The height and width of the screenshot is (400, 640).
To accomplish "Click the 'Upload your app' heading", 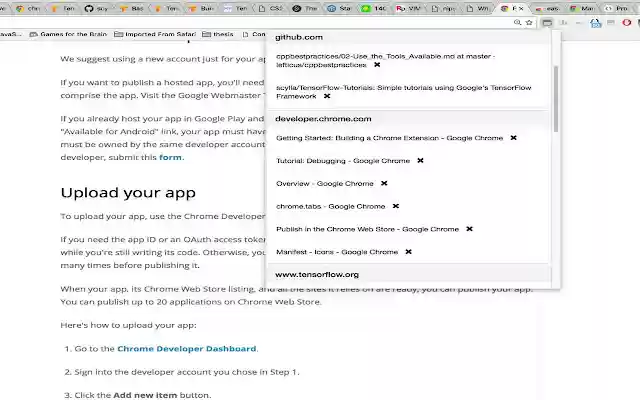I will pos(128,193).
